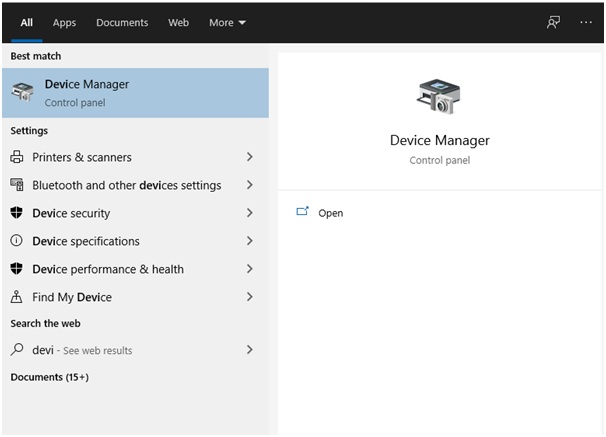
Task: Expand the Printers & scanners chevron
Action: (250, 157)
